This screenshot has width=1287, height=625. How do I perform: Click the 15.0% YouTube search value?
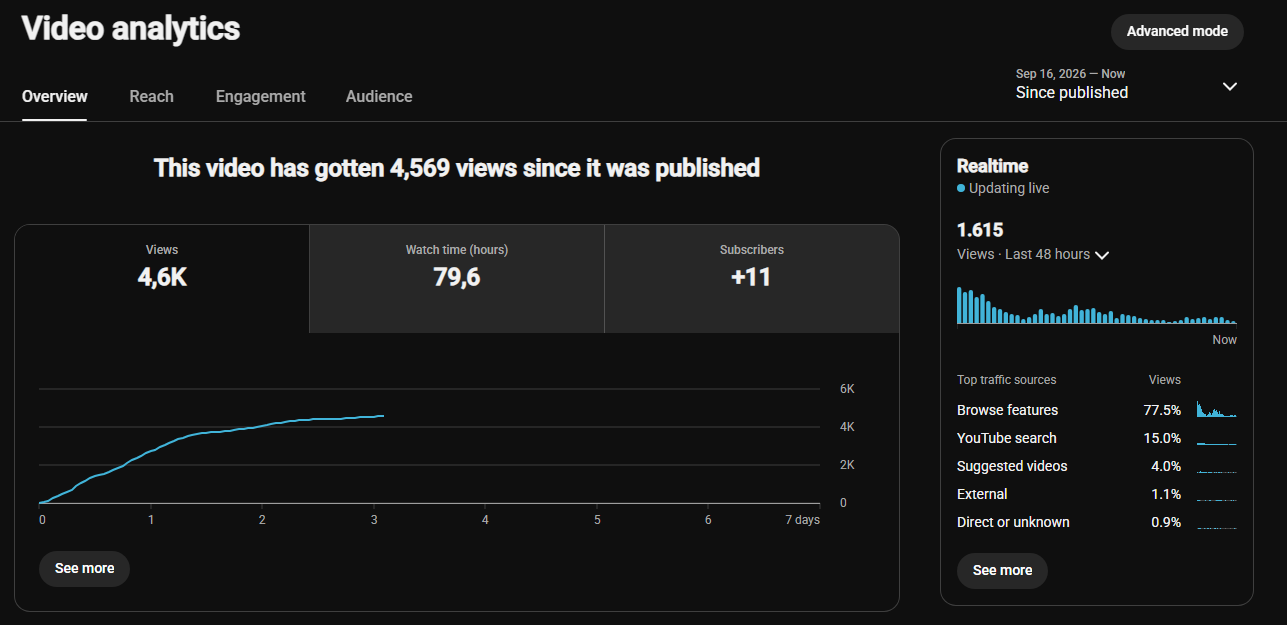[1162, 438]
